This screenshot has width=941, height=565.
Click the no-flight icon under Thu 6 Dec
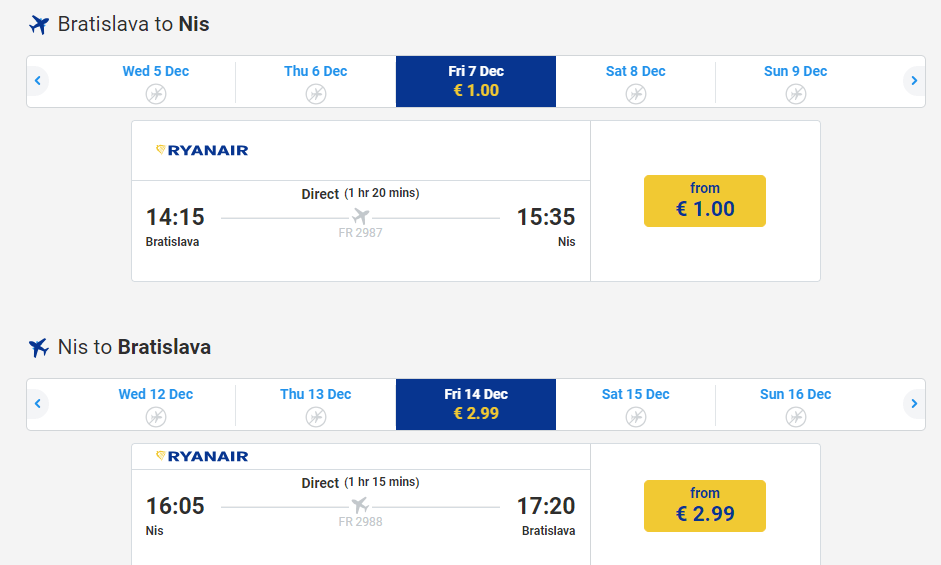pyautogui.click(x=316, y=94)
